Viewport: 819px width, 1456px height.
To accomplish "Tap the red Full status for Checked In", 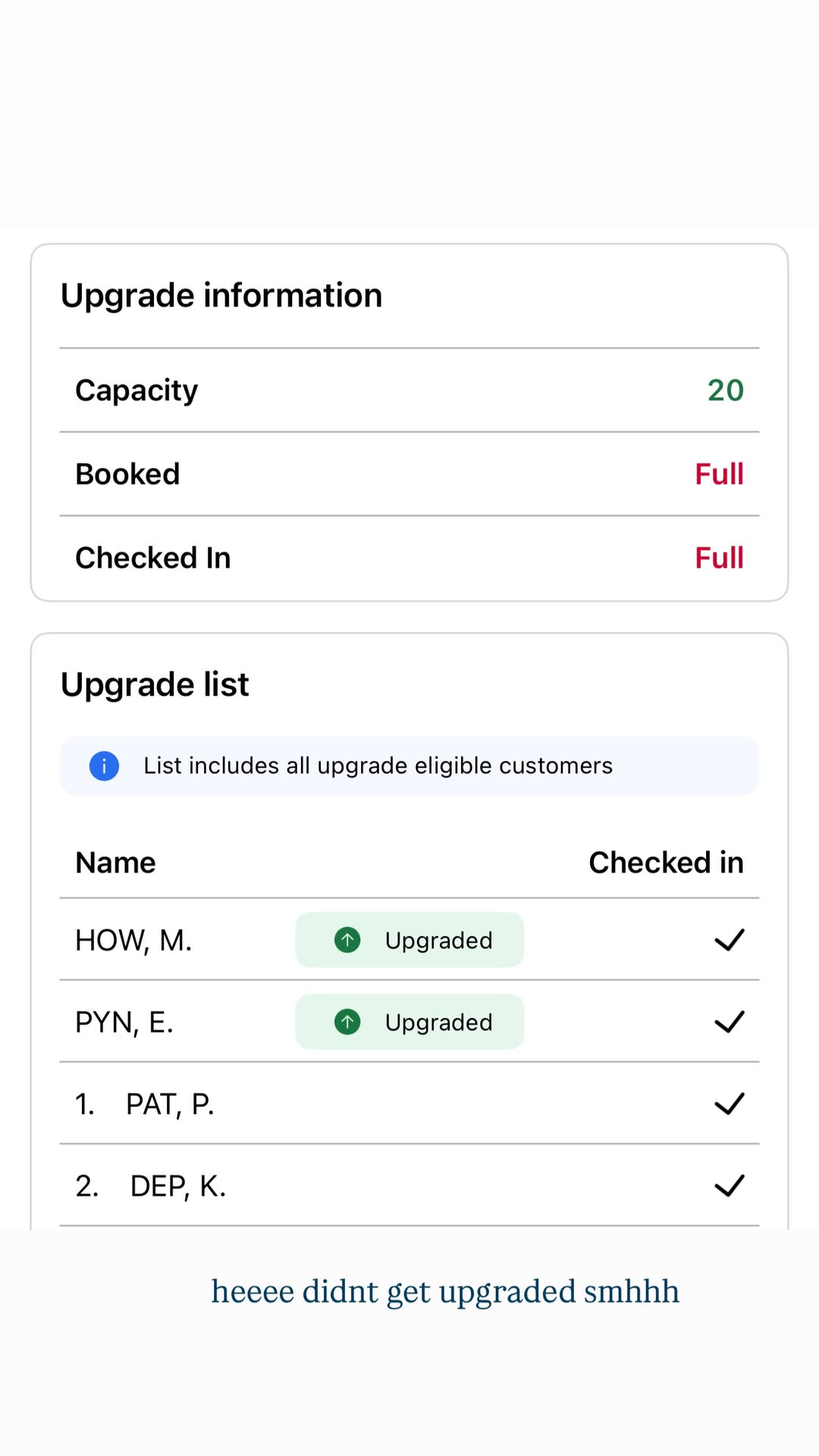I will [720, 558].
